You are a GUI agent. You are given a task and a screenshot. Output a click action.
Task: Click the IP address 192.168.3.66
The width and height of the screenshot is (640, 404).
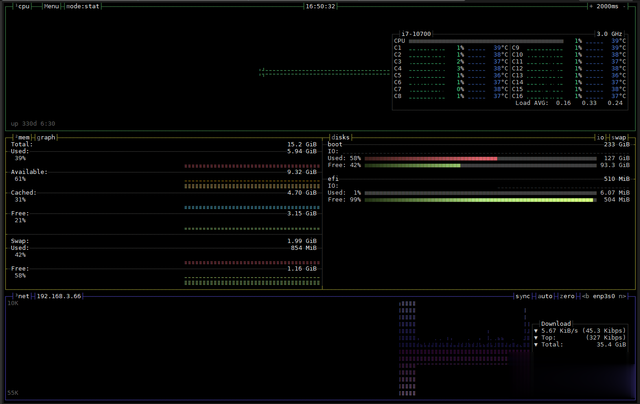[59, 296]
